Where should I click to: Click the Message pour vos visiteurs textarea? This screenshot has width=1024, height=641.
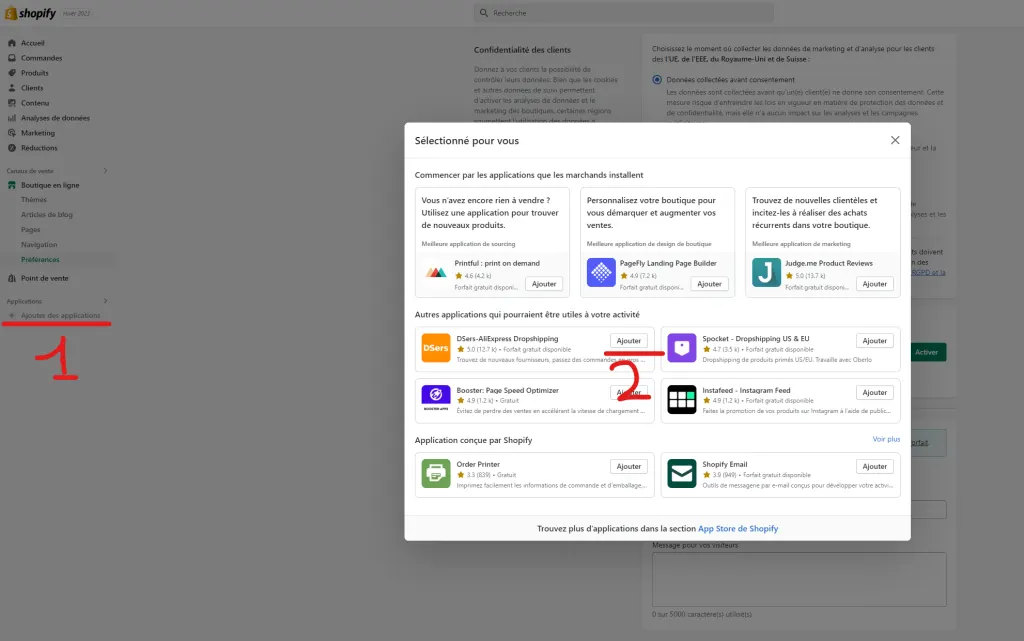799,580
